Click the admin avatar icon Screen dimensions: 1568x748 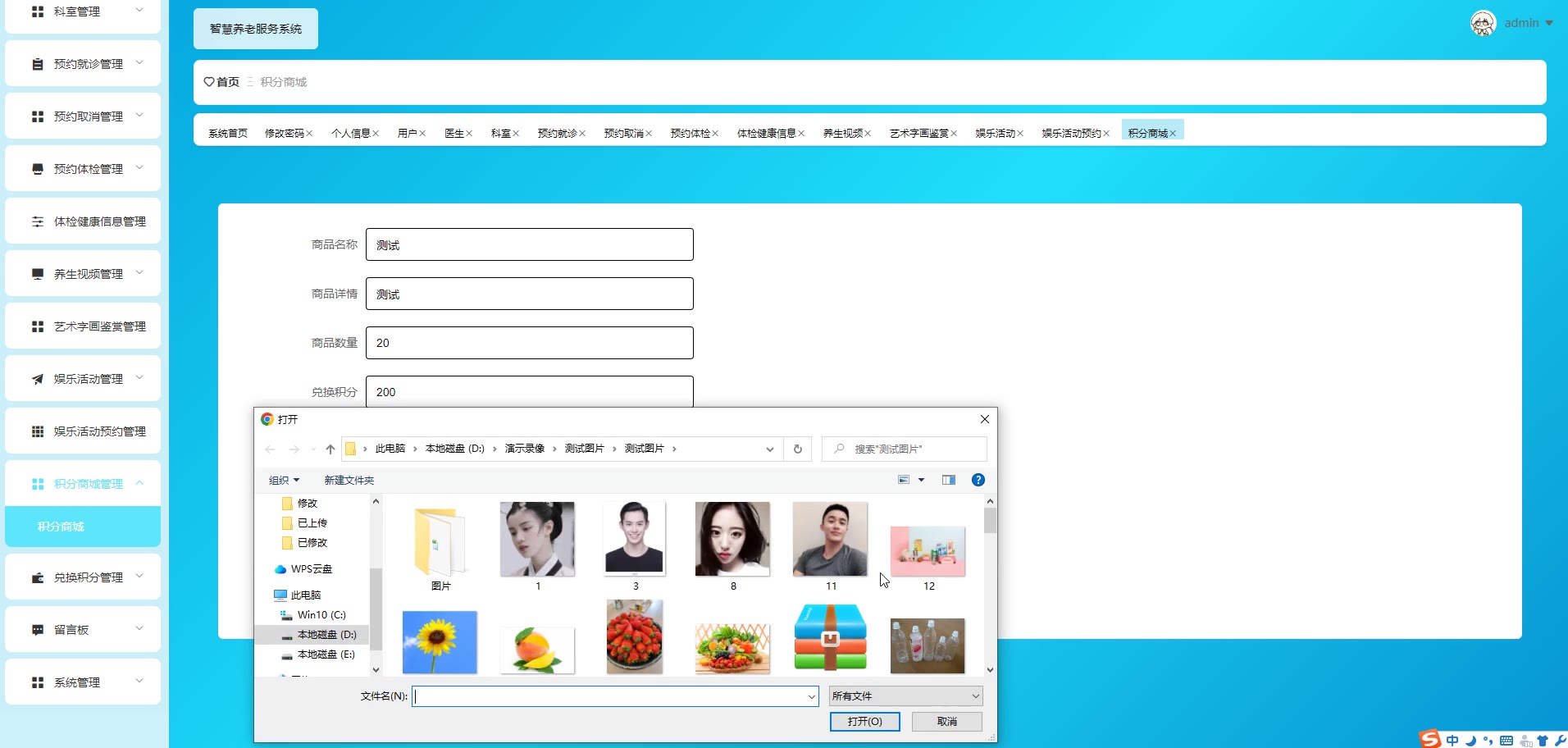tap(1483, 23)
